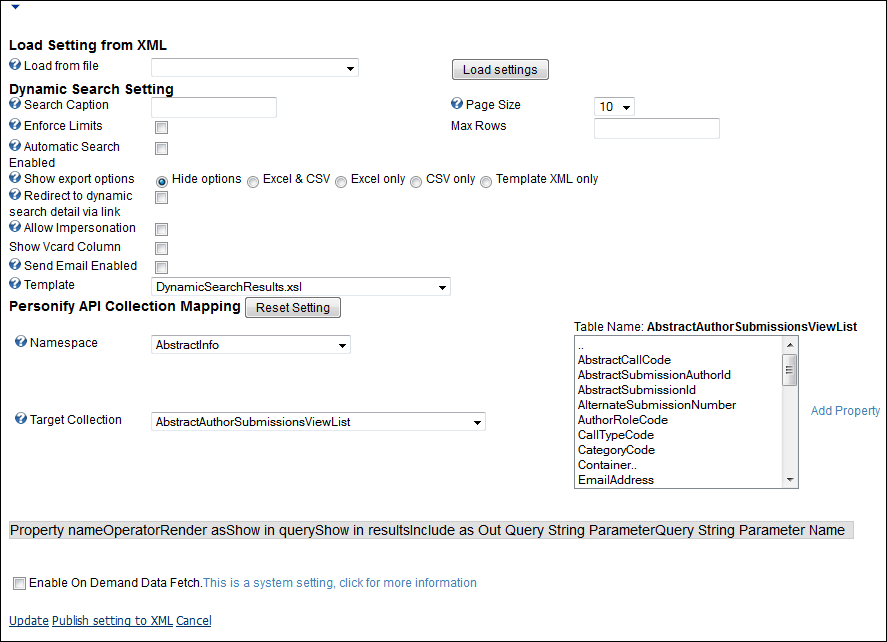Screen dimensions: 887x642
Task: Click help icon beside Allow Impersonation
Action: [x=15, y=227]
